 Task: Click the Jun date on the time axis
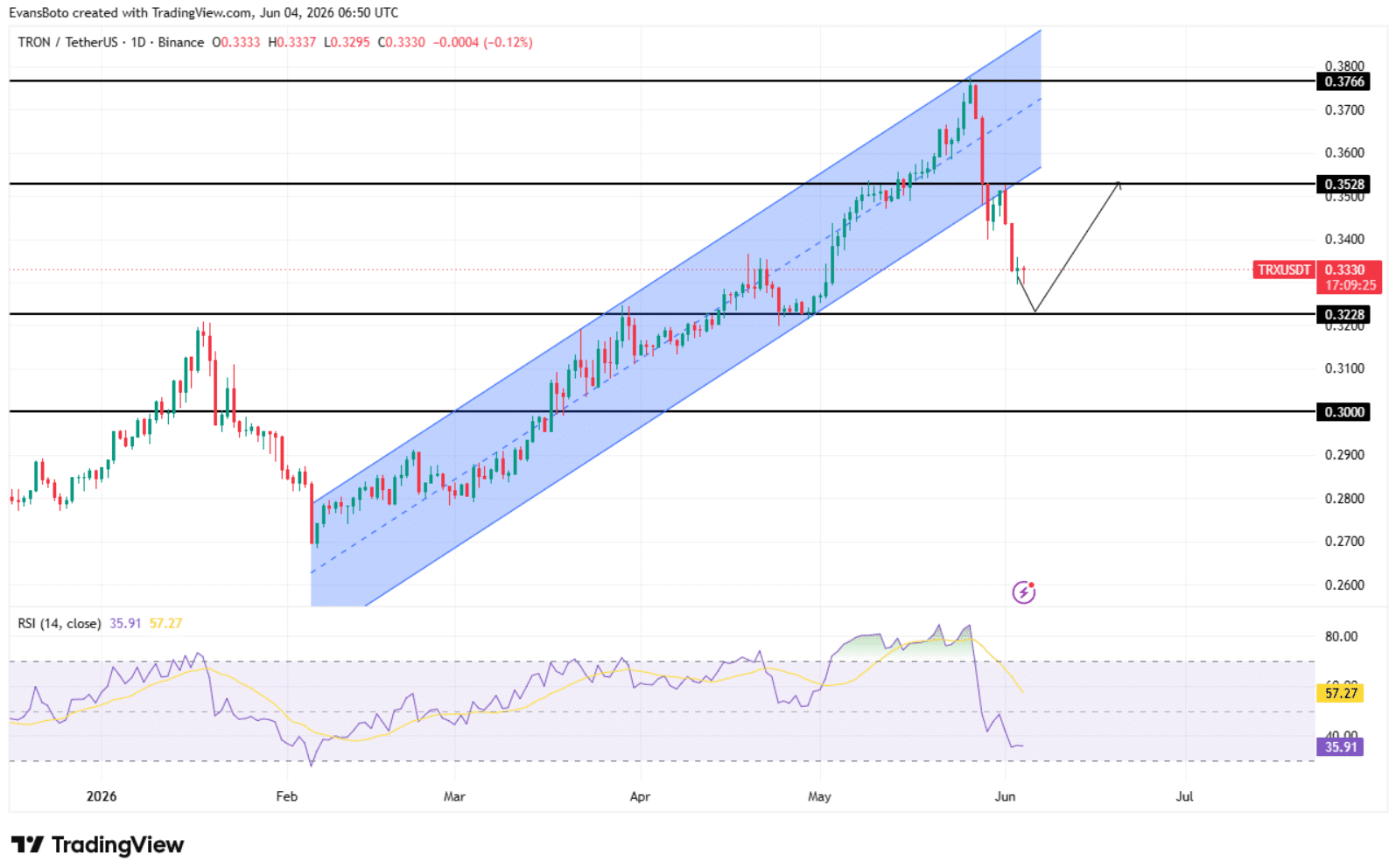click(1005, 796)
